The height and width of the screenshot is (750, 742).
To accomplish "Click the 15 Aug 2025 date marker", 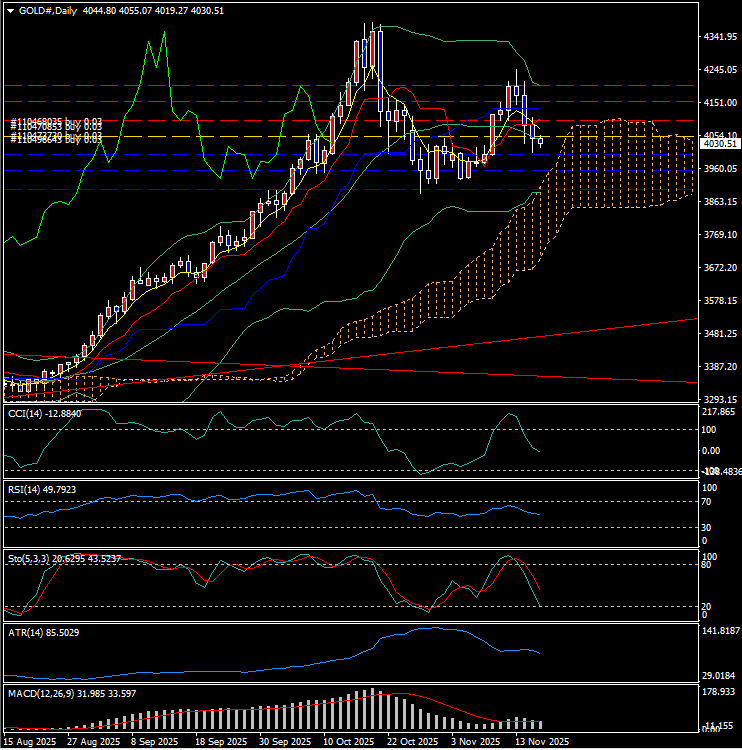I will tap(27, 742).
